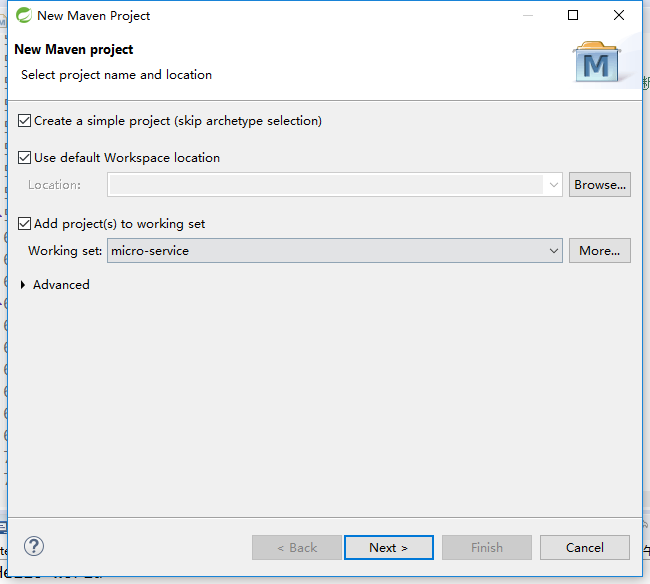Viewport: 650px width, 584px height.
Task: Click the More... working set button
Action: [x=600, y=251]
